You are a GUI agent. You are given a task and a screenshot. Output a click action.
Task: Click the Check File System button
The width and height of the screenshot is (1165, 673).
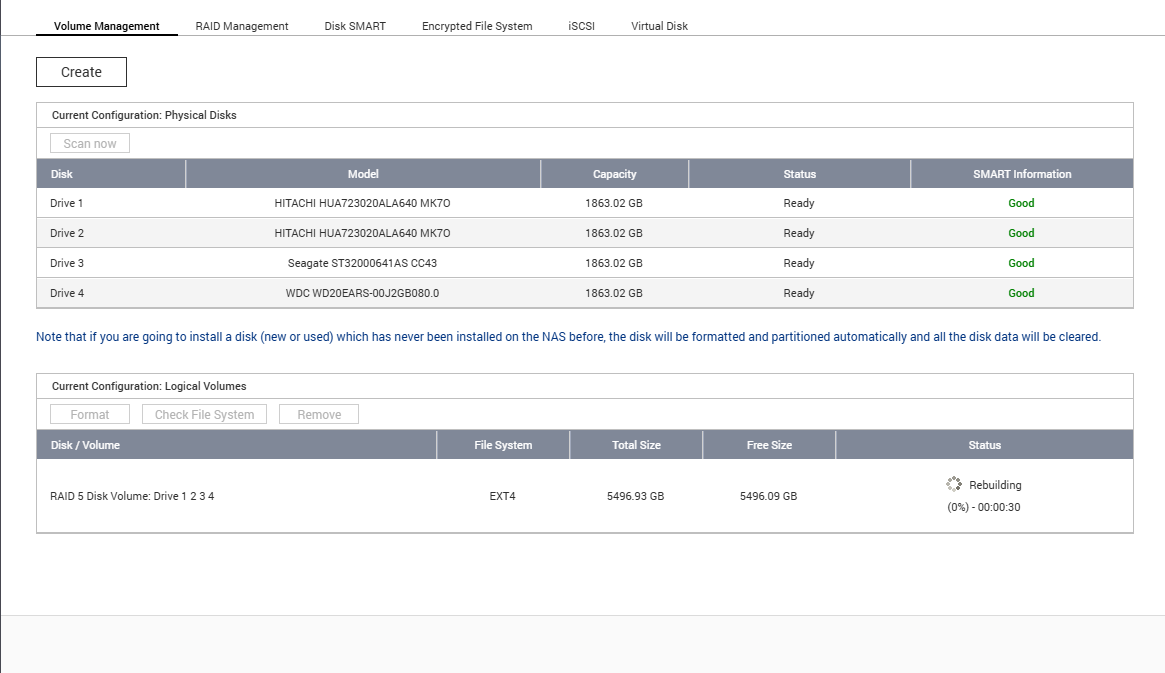pos(204,414)
